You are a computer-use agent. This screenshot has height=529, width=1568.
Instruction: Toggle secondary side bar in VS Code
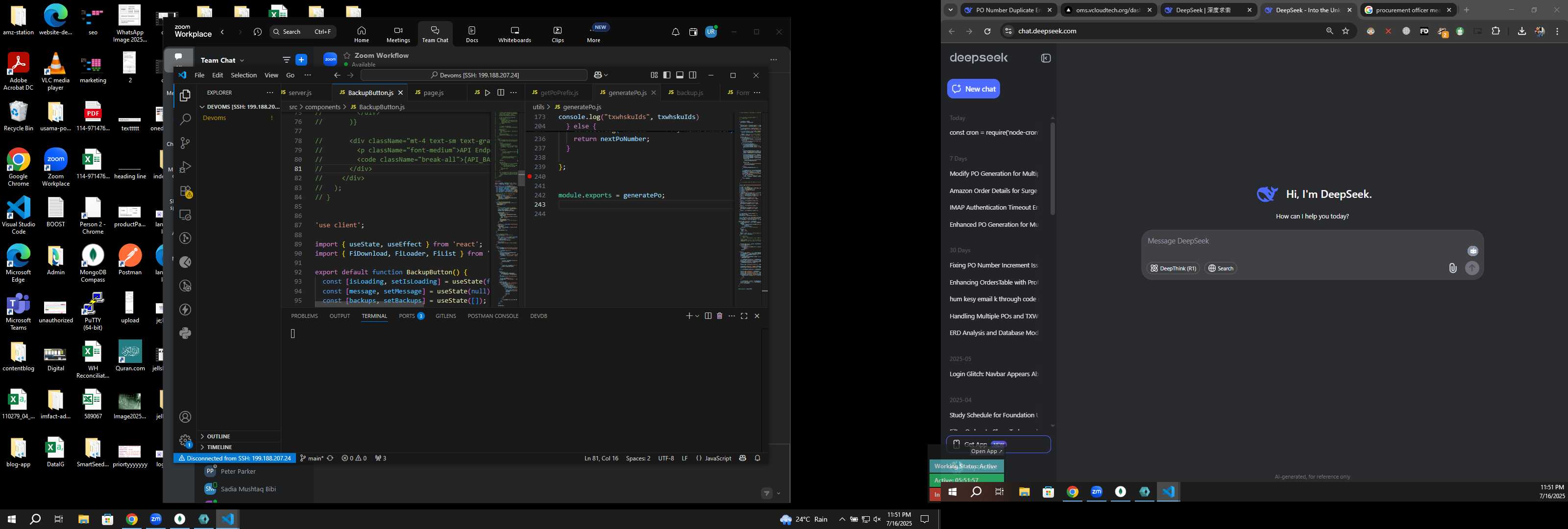click(692, 75)
